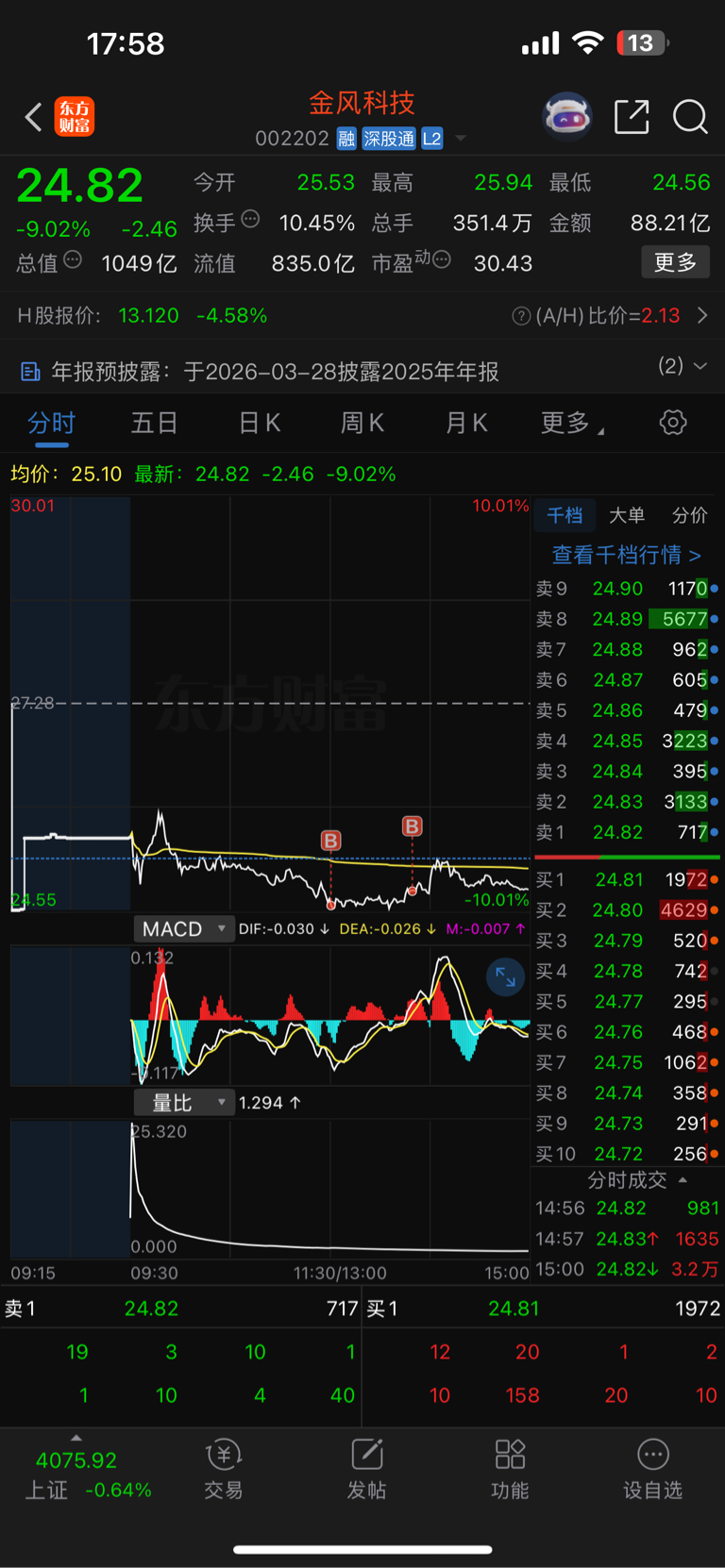Tap the iOS home indicator bar
The width and height of the screenshot is (725, 1568).
click(362, 1549)
